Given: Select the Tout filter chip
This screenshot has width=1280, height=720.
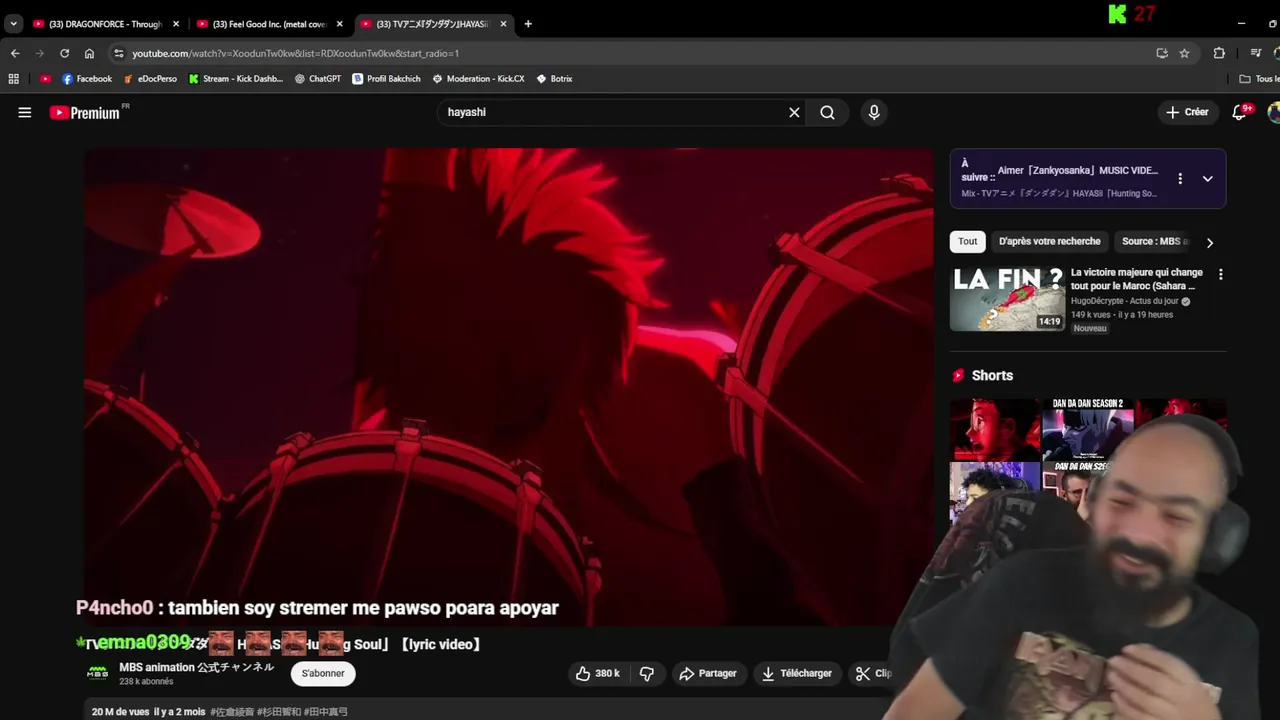Looking at the screenshot, I should (x=967, y=241).
